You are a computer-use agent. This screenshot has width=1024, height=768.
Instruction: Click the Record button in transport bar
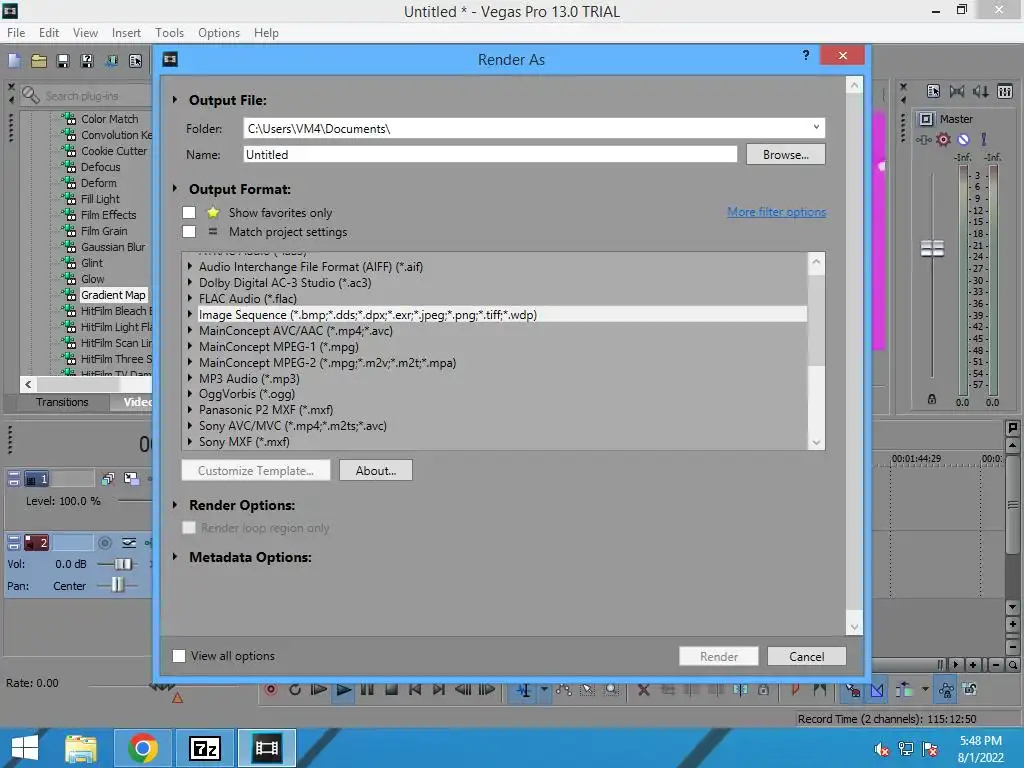tap(270, 690)
